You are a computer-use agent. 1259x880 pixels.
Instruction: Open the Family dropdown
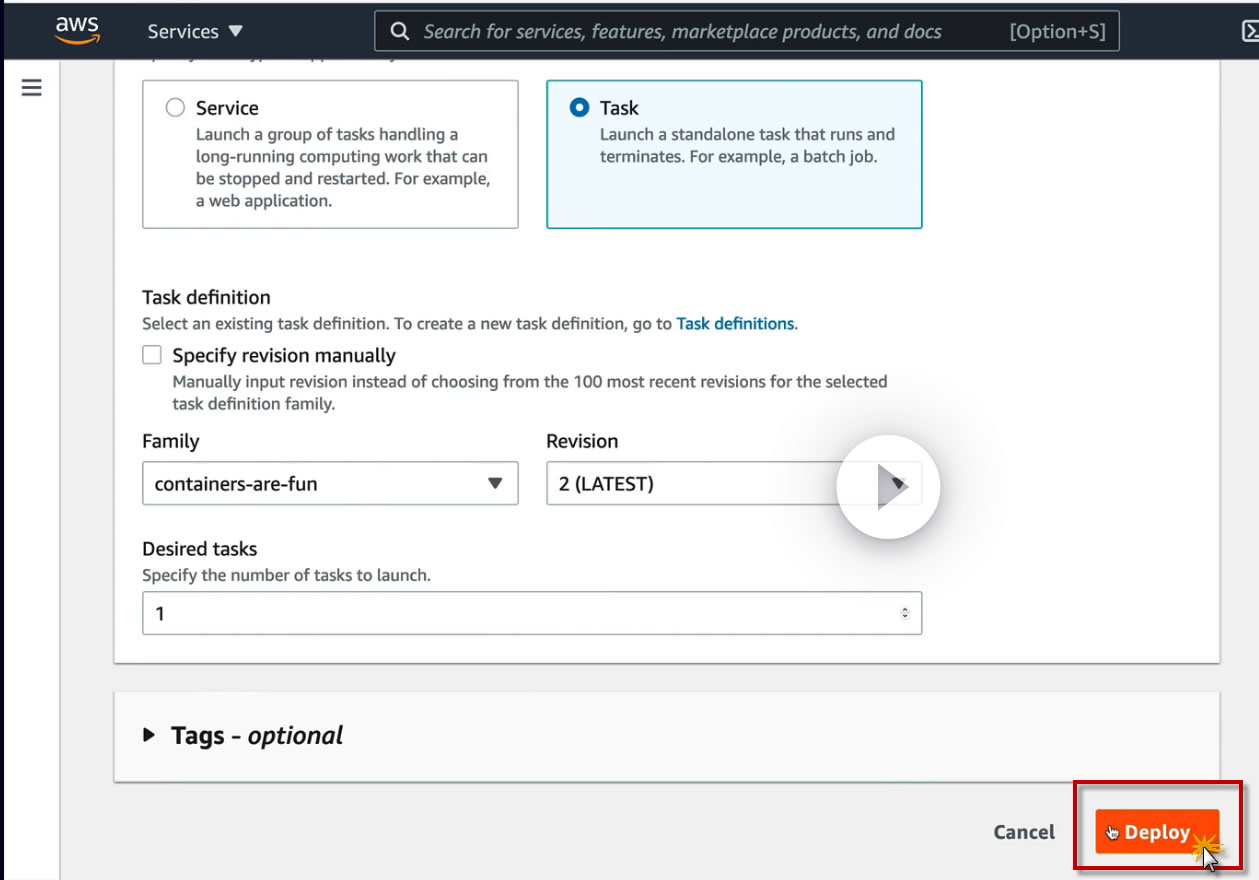point(330,484)
